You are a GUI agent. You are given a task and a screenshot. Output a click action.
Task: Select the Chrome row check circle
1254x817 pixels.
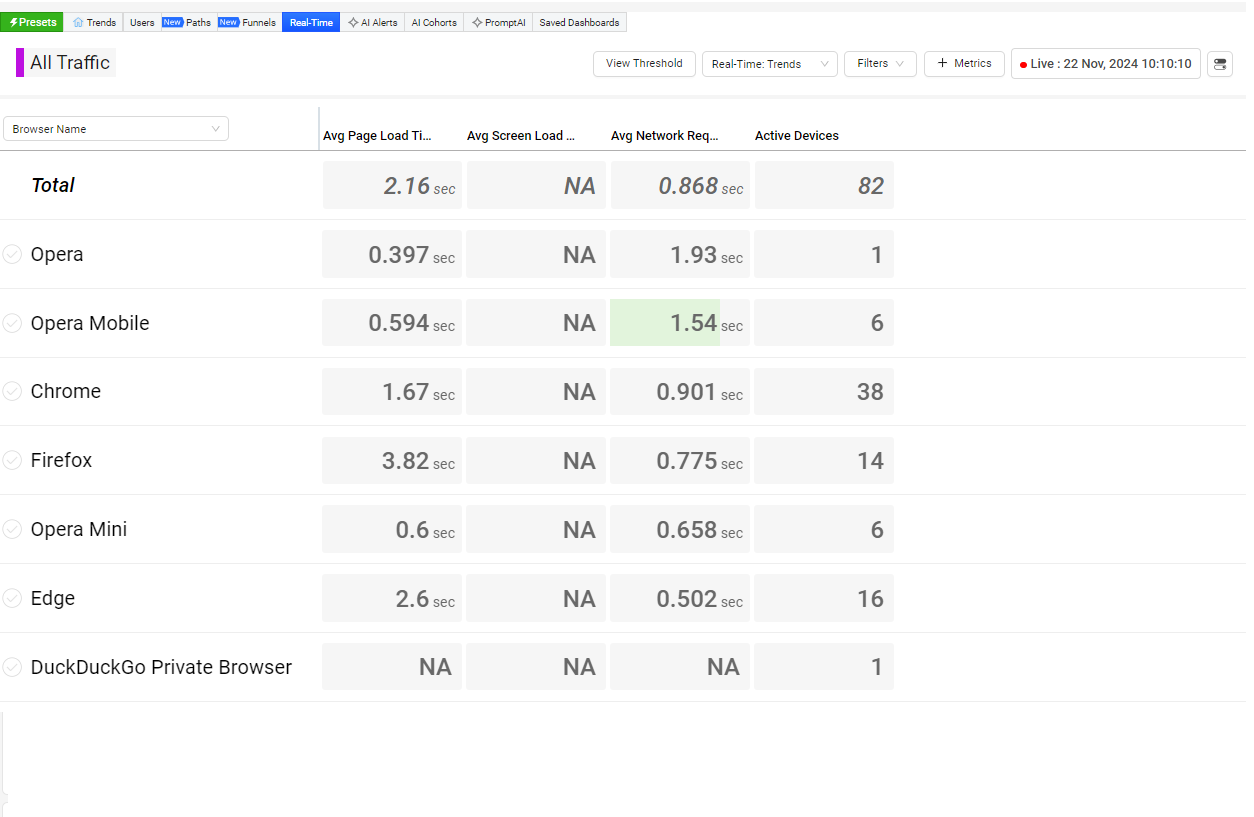click(x=12, y=392)
